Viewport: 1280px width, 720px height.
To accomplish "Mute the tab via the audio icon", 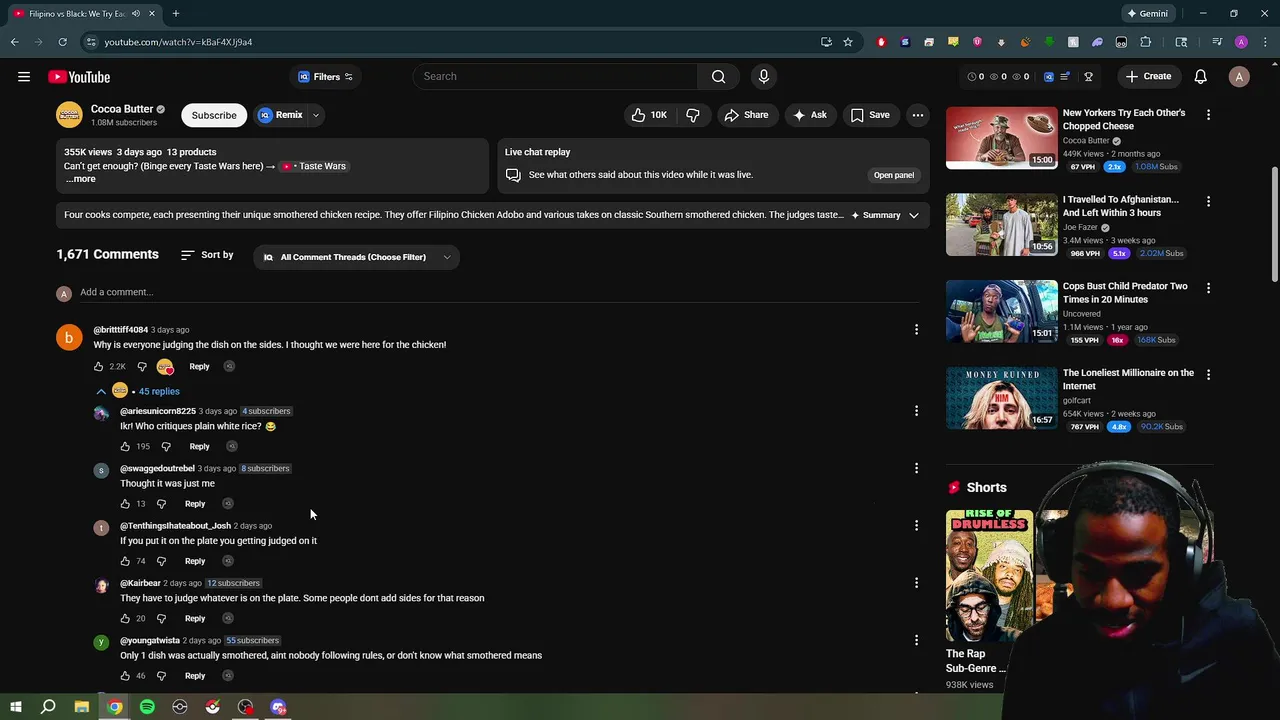I will pyautogui.click(x=135, y=14).
